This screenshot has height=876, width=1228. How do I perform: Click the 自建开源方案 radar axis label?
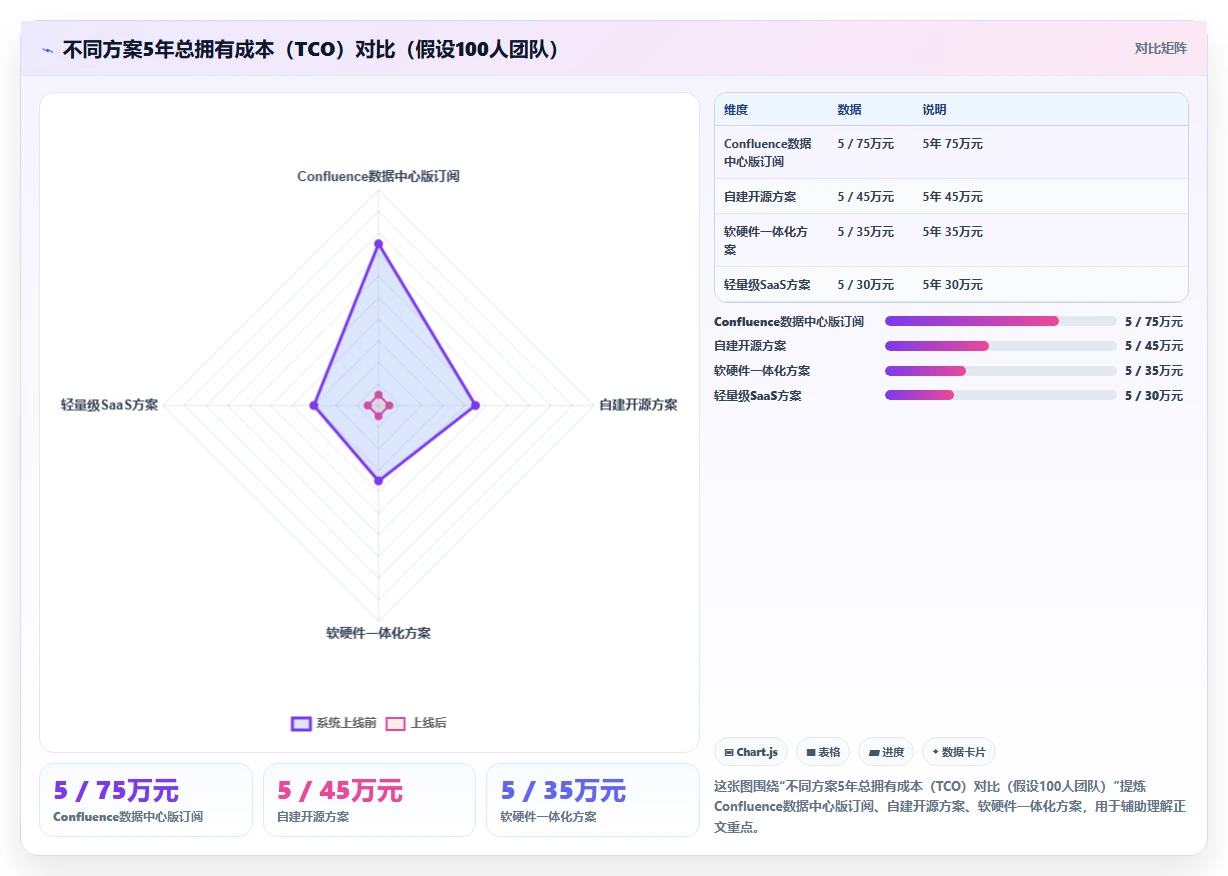point(638,405)
